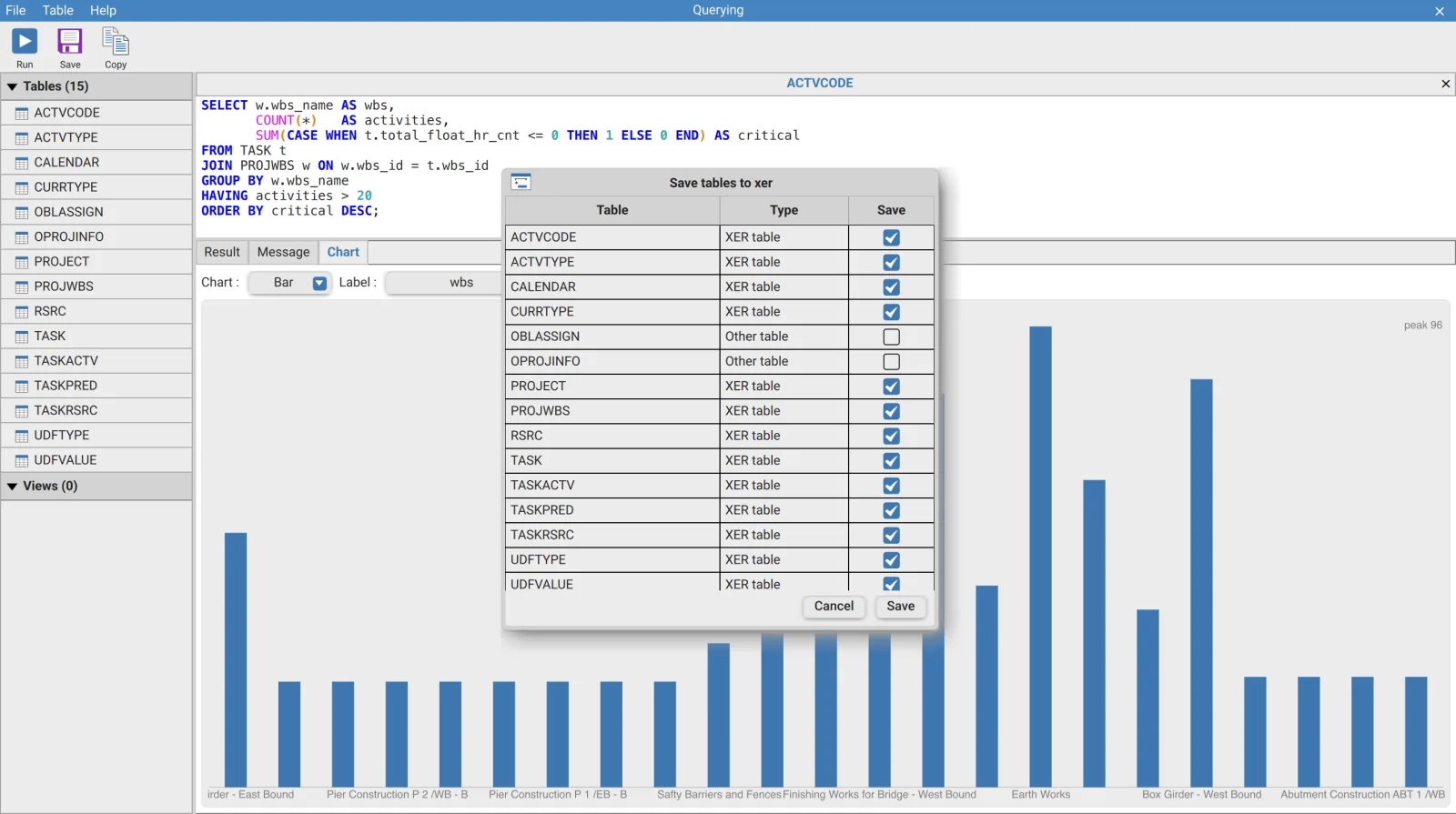Viewport: 1456px width, 814px height.
Task: Enable Save for OBLASSIGN table
Action: pos(892,337)
